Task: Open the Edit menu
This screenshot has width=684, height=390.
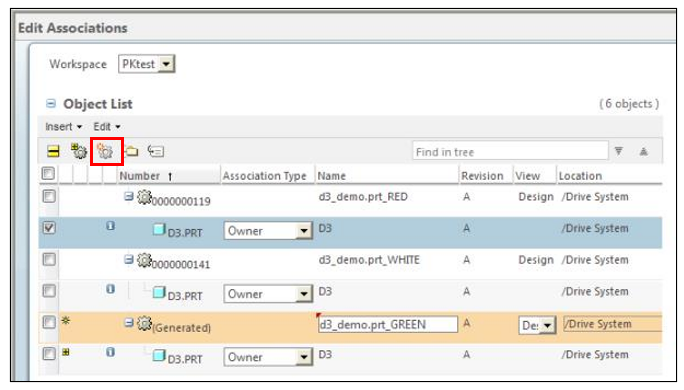Action: [x=106, y=127]
